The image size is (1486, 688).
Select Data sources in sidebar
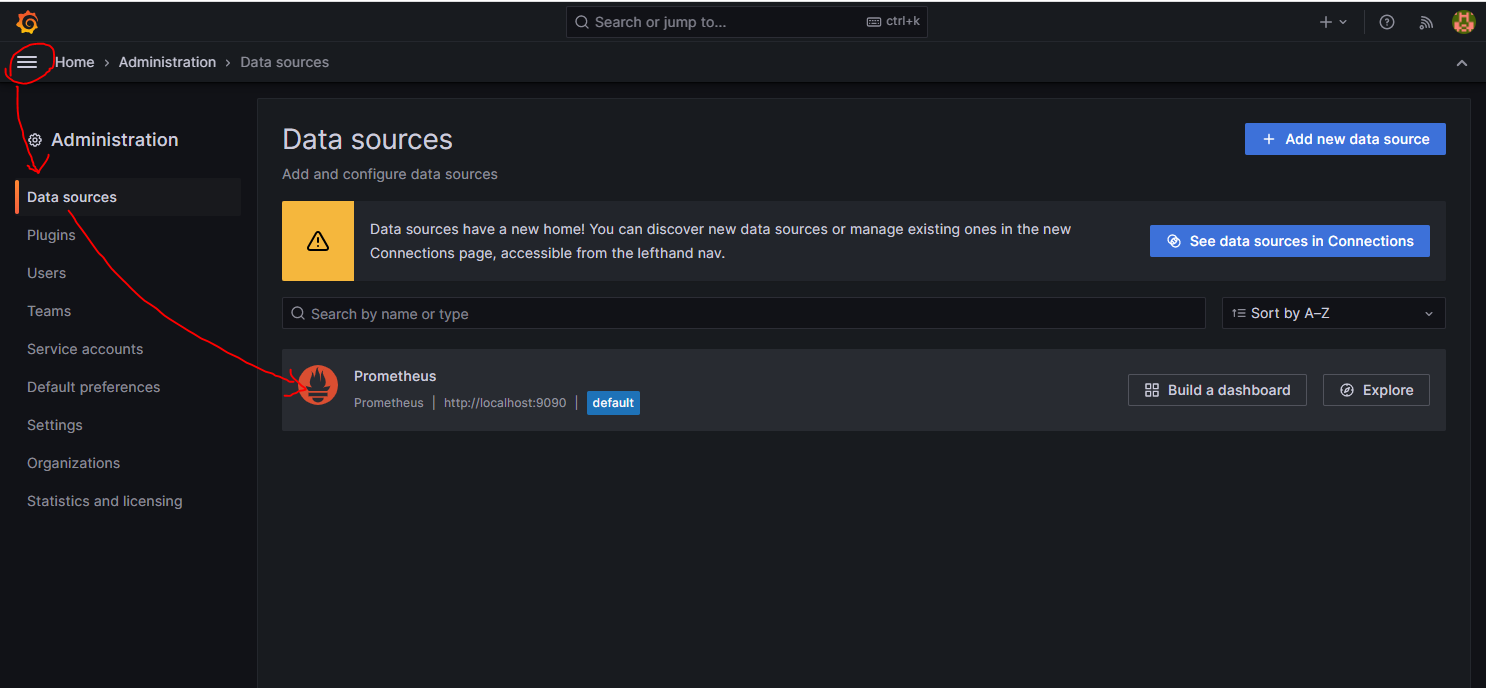128,197
